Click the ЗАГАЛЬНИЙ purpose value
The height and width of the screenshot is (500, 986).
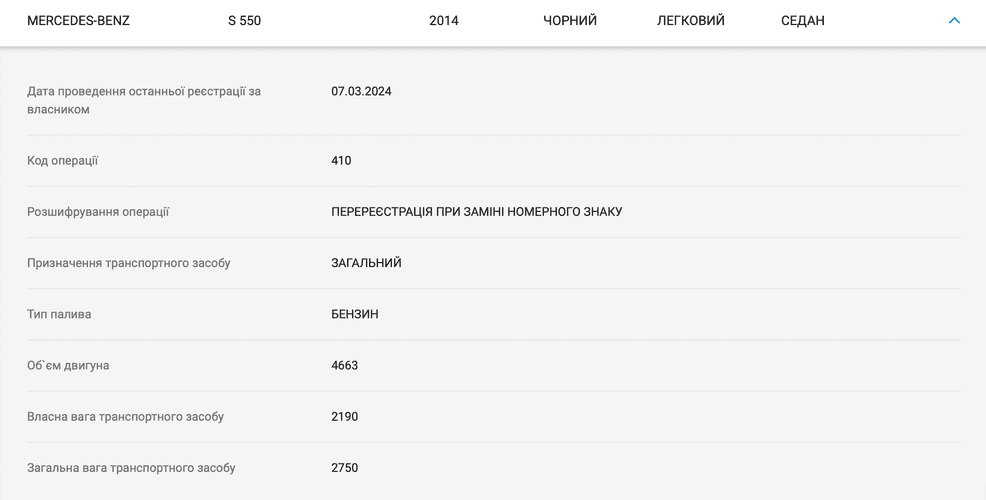tap(366, 263)
